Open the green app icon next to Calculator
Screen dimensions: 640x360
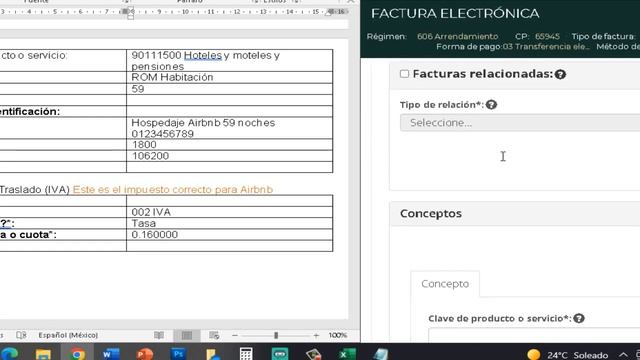pyautogui.click(x=280, y=353)
